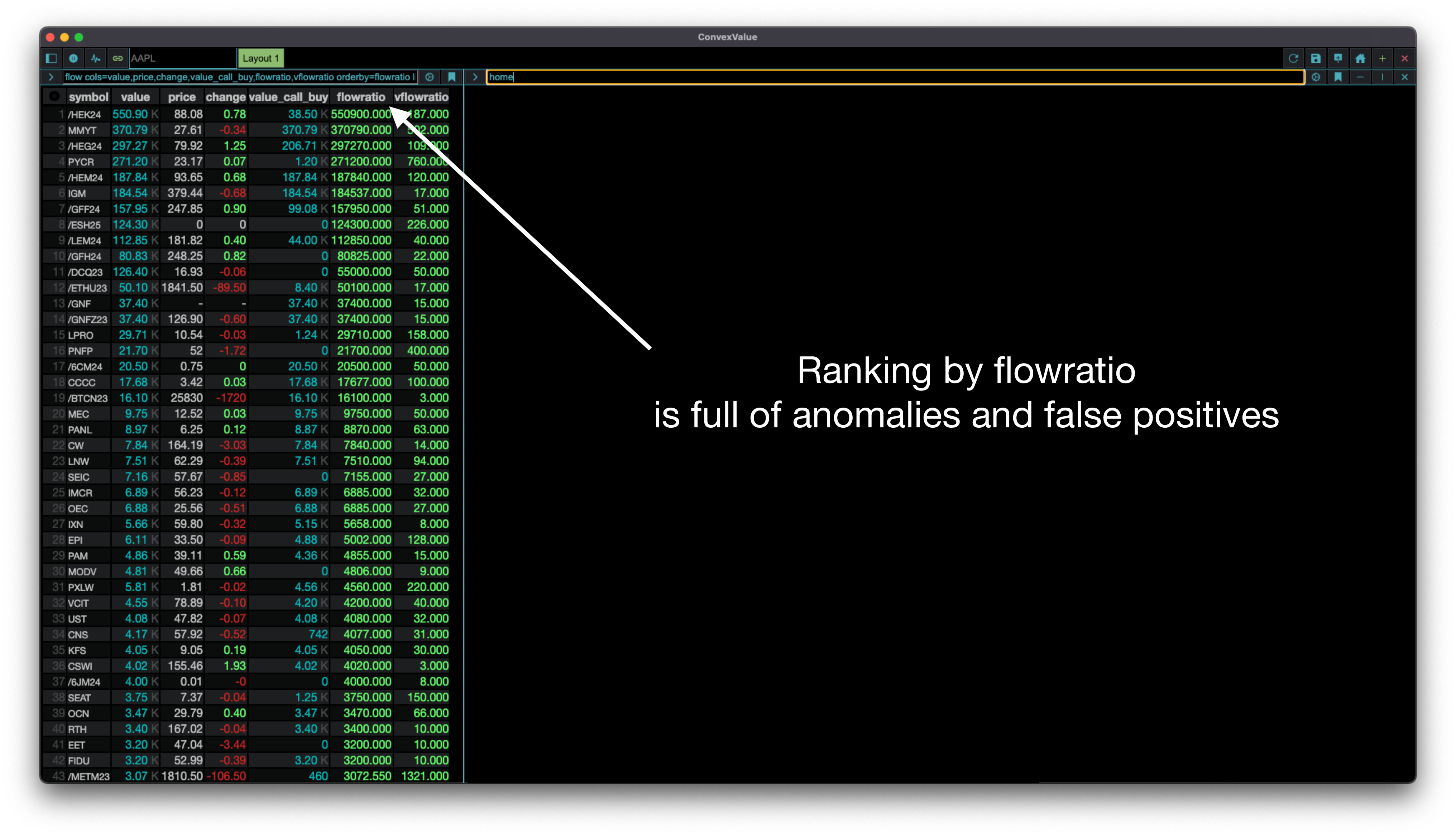
Task: Bookmark the flow command panel
Action: pos(452,77)
